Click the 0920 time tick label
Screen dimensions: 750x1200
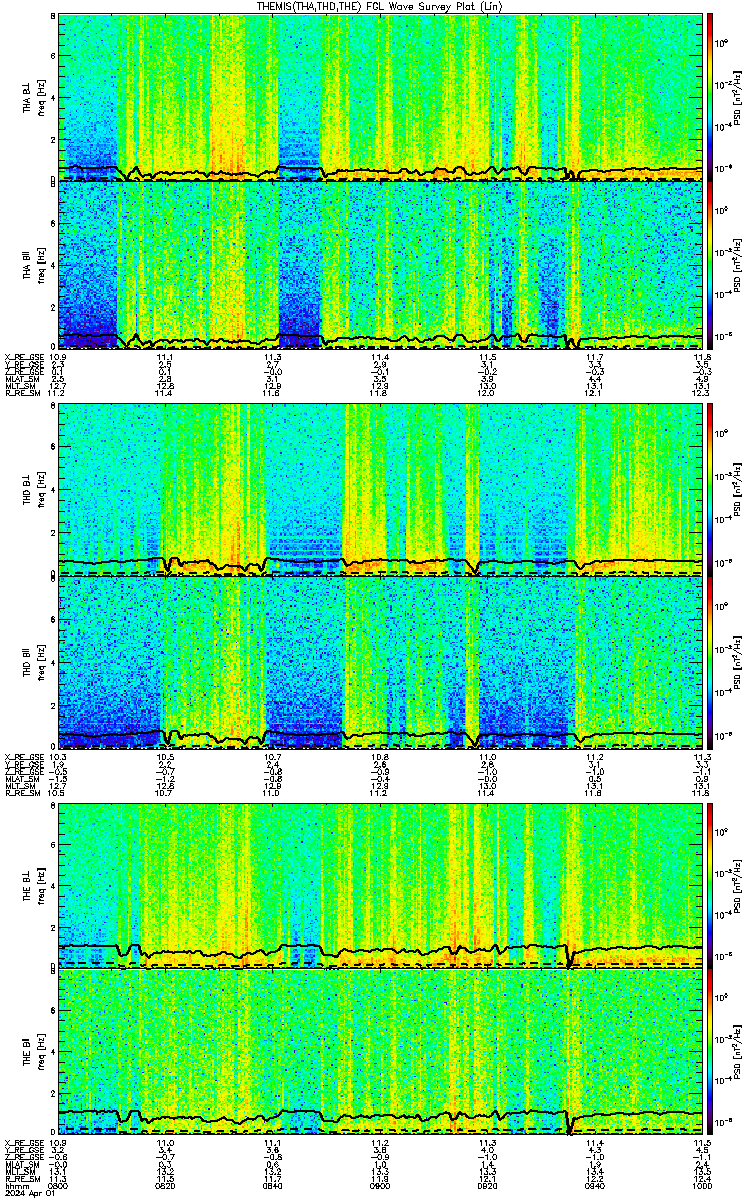(x=488, y=1186)
